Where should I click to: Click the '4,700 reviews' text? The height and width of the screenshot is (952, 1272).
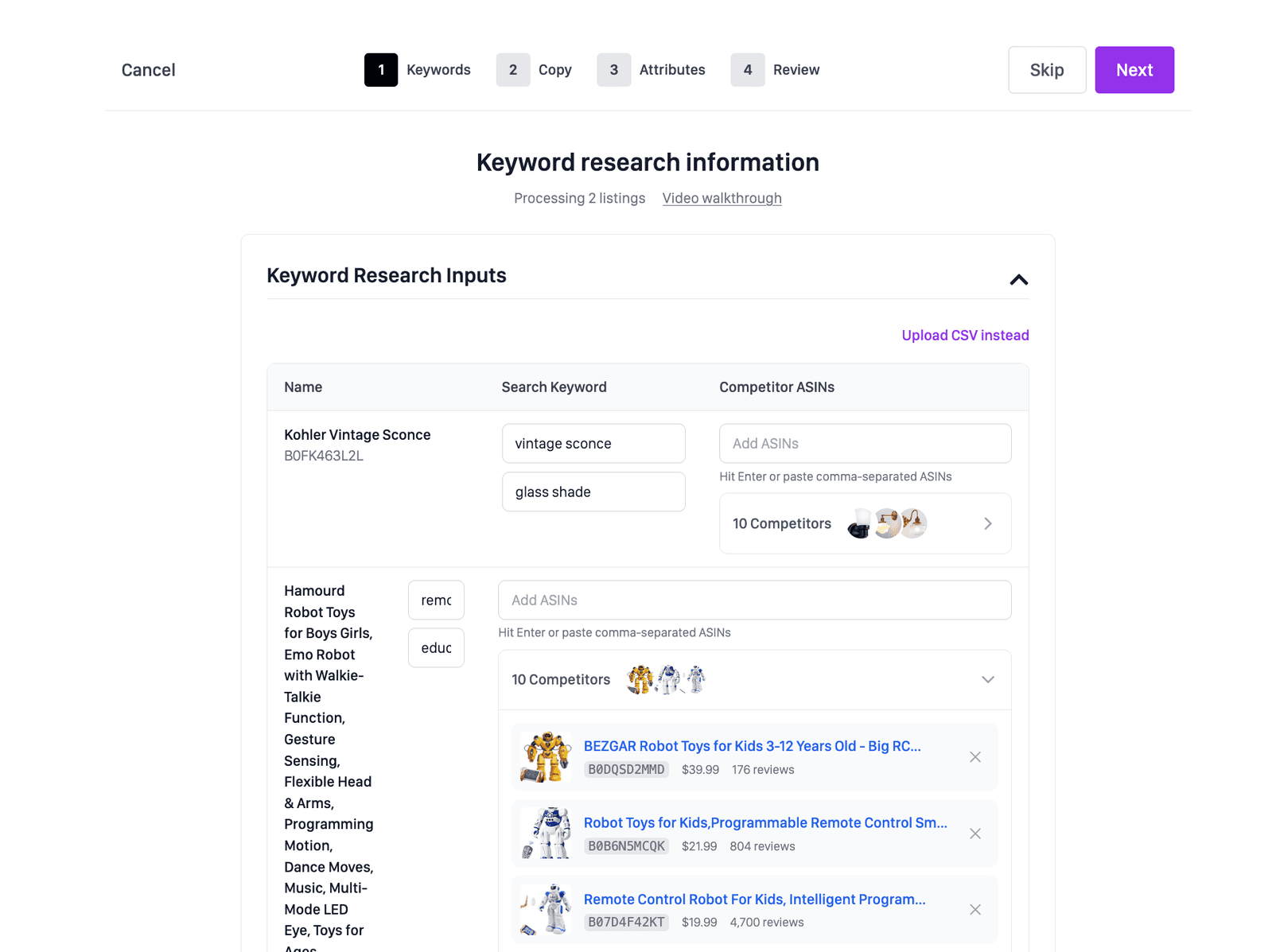click(x=767, y=923)
